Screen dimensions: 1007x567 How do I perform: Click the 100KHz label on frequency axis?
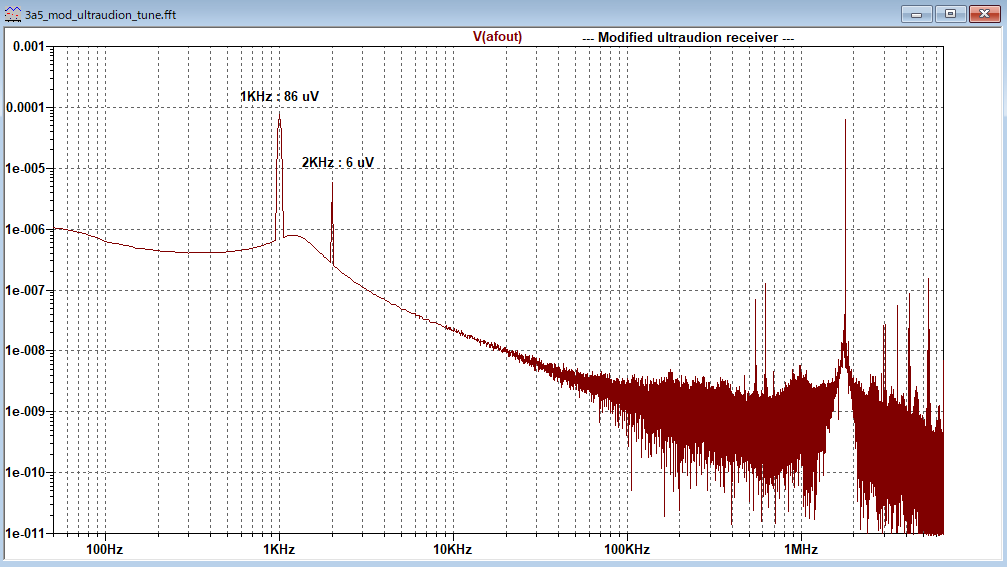click(627, 550)
